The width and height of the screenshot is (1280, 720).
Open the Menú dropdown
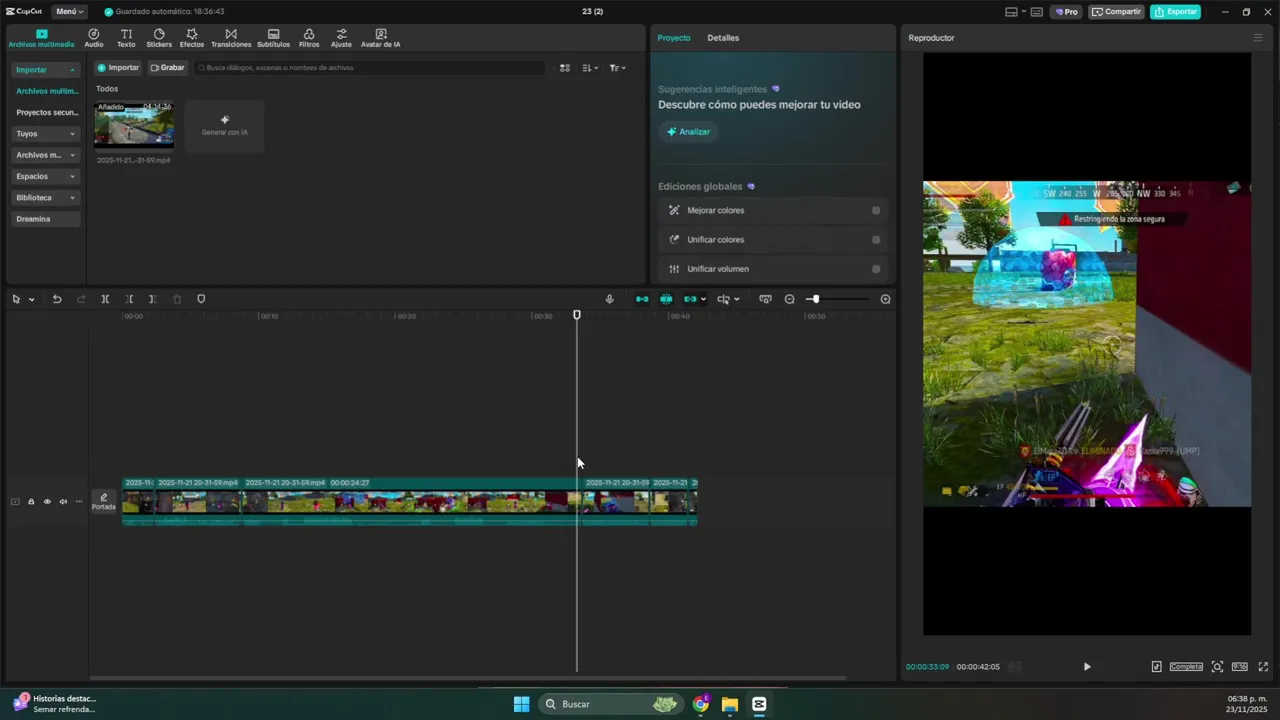click(x=69, y=12)
